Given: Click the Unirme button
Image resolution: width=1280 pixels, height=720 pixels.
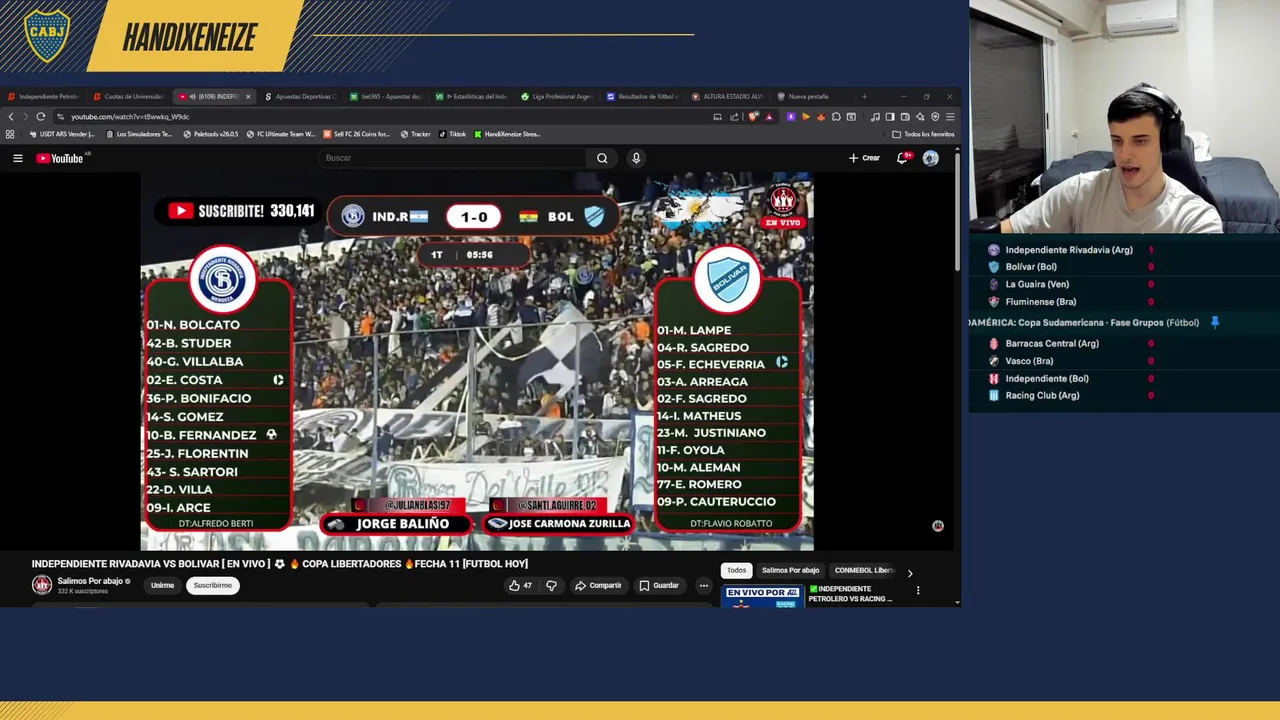Looking at the screenshot, I should [x=162, y=585].
